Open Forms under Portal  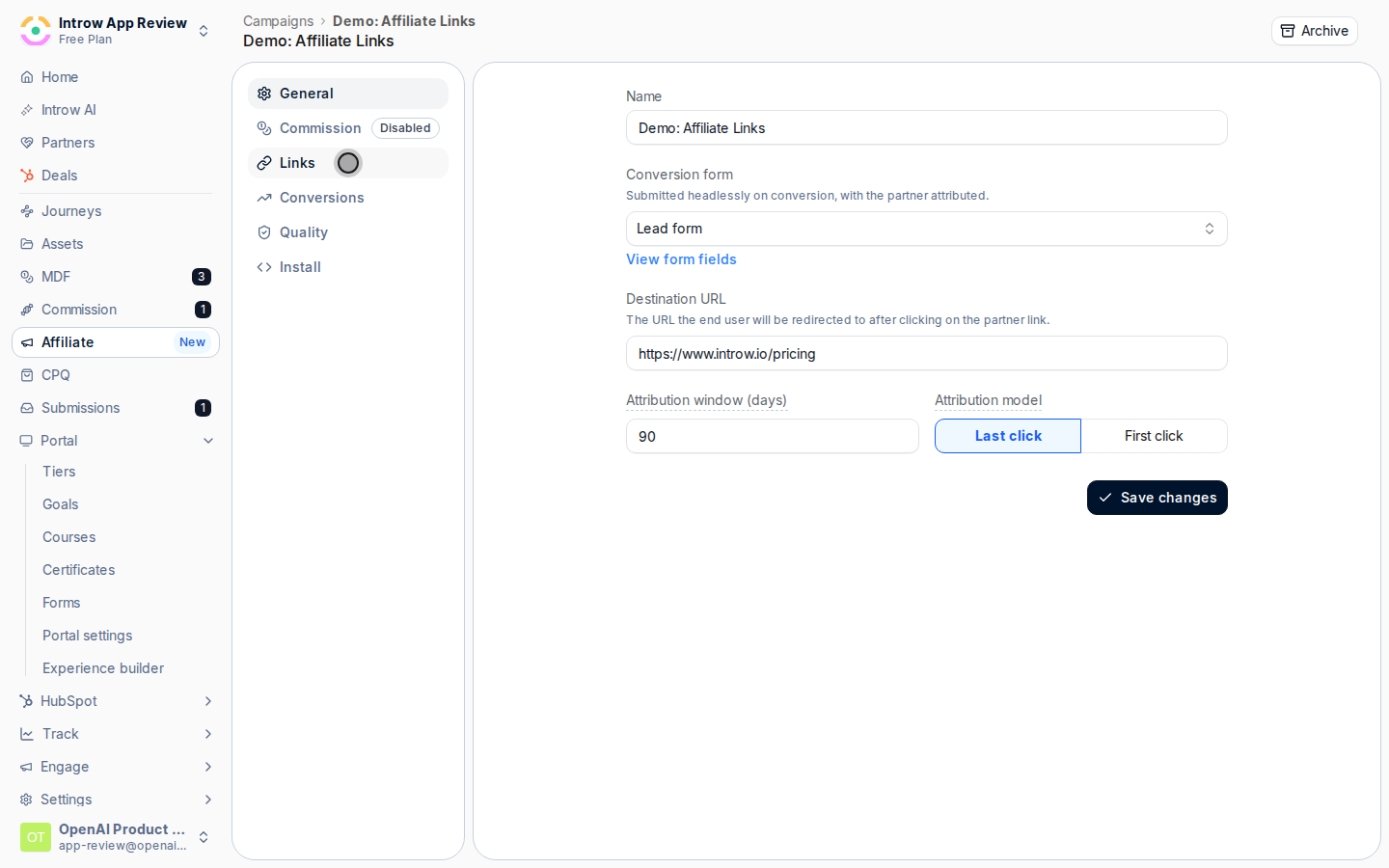(x=62, y=603)
